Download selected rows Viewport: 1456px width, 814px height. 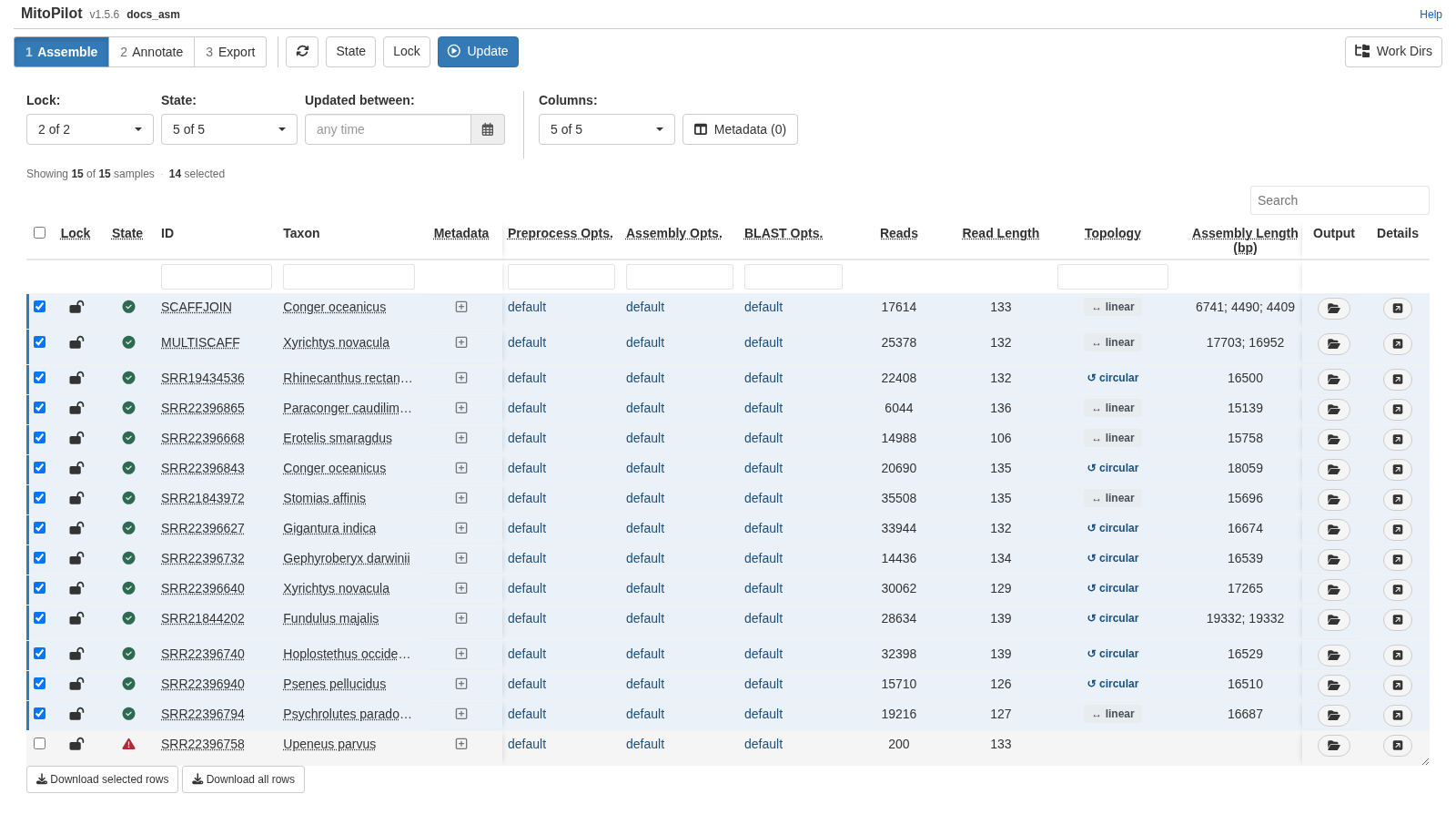coord(102,779)
